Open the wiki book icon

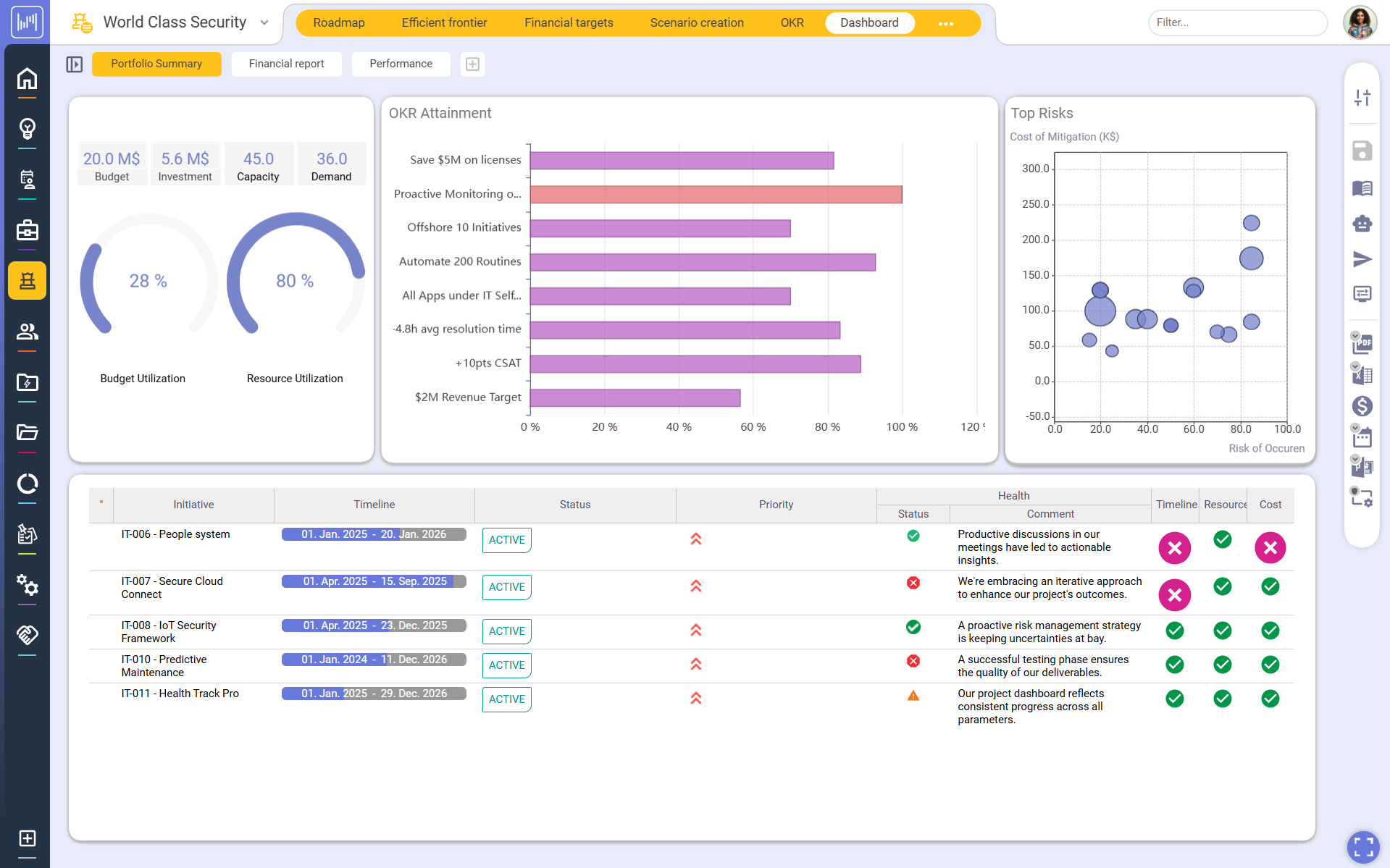pos(1362,188)
